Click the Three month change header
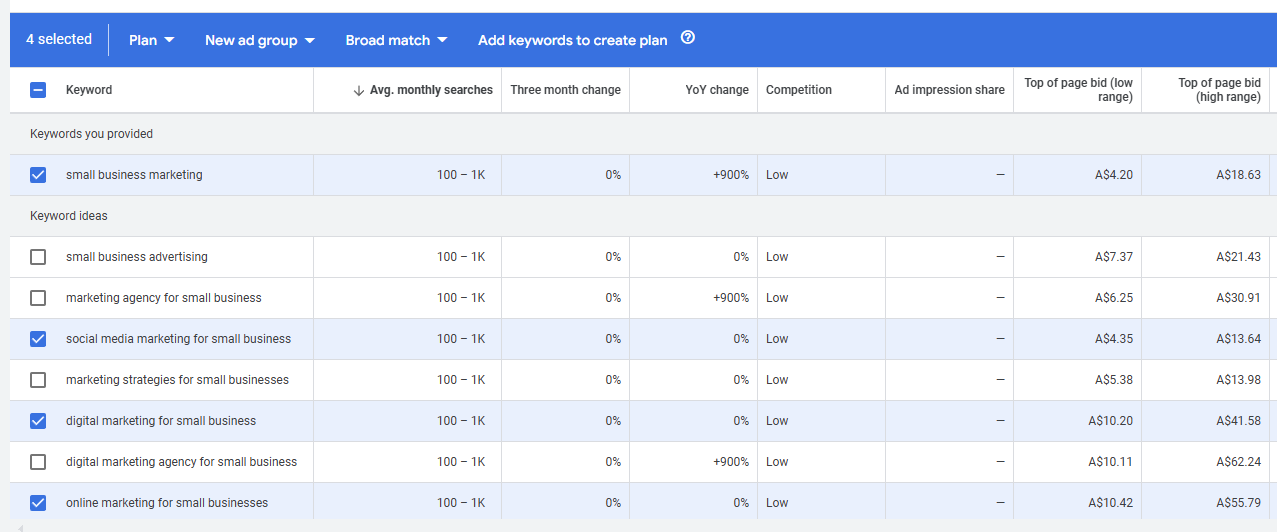1277x532 pixels. click(565, 90)
